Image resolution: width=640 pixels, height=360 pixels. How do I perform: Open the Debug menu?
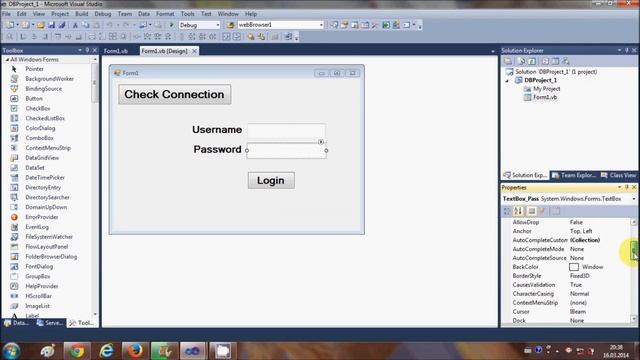coord(103,14)
